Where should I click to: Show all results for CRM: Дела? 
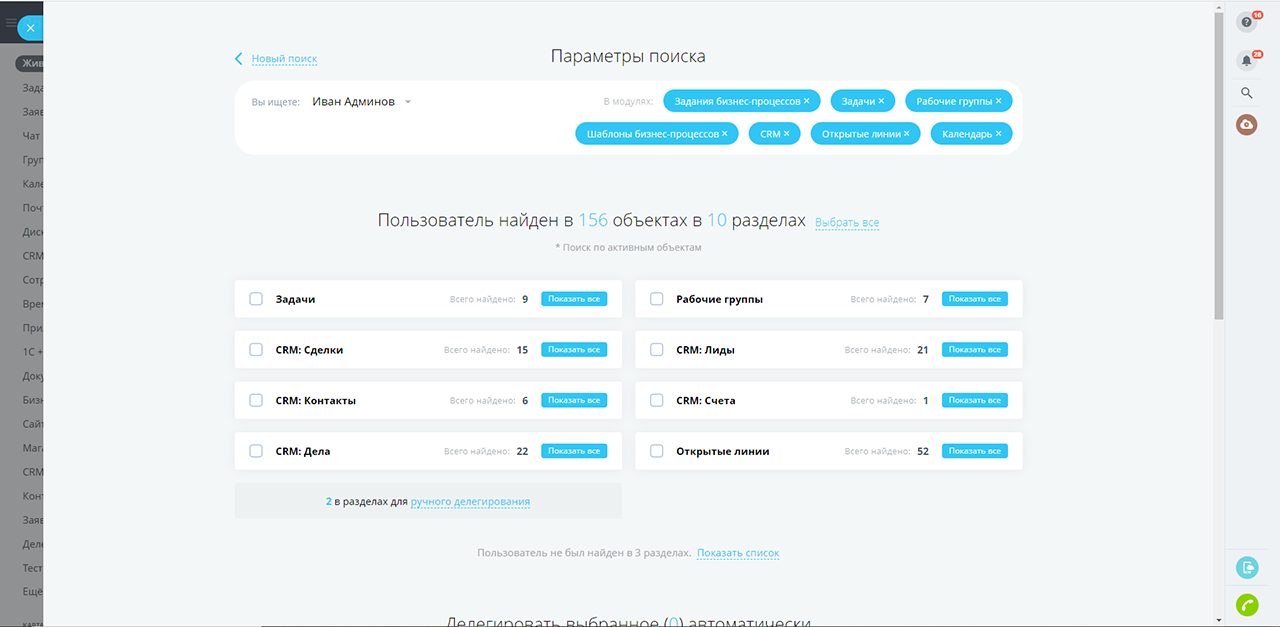click(x=574, y=451)
